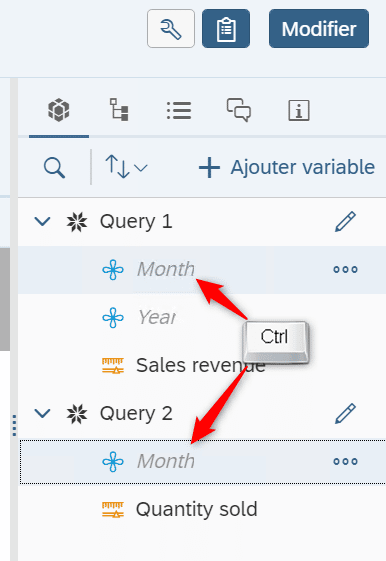
Task: Edit Query 1 with pencil icon
Action: [x=345, y=221]
